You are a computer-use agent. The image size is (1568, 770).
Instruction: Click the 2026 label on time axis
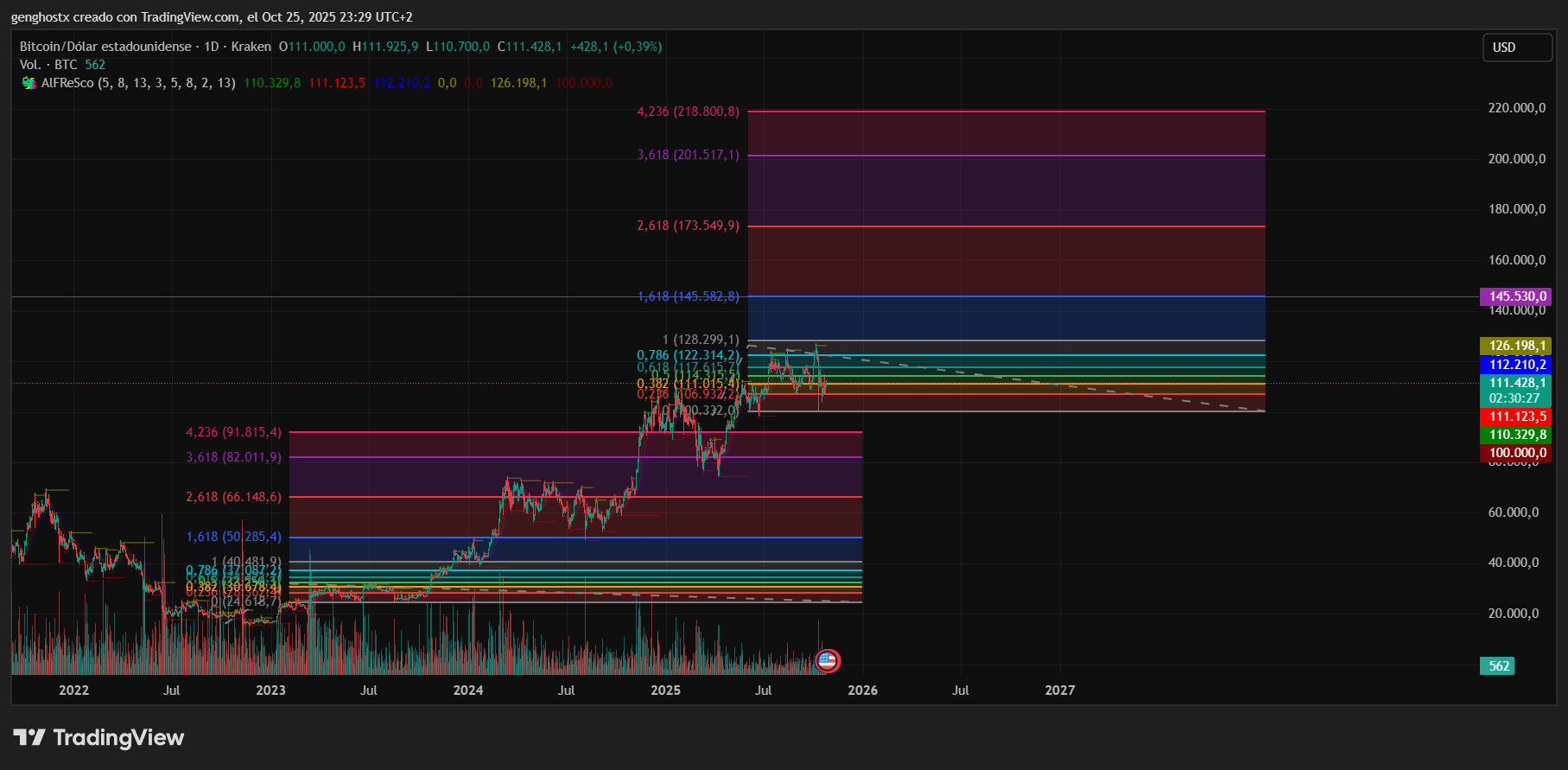pyautogui.click(x=863, y=690)
